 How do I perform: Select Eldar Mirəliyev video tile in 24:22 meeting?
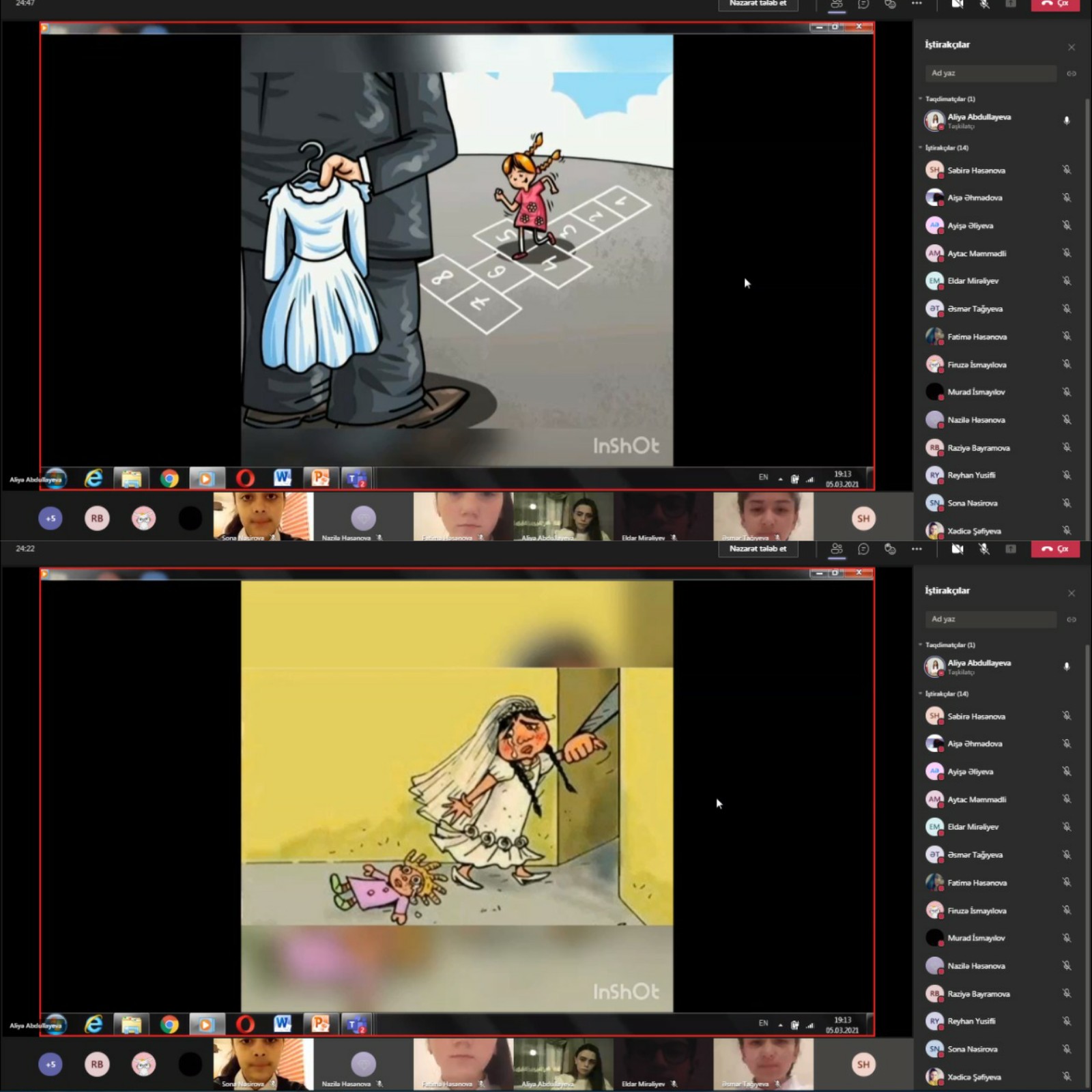point(663,1063)
